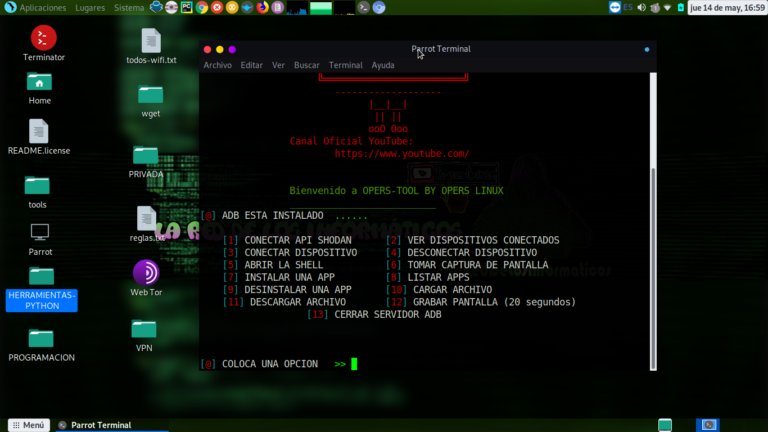
Task: Click the YouTube URL in terminal
Action: pos(401,154)
